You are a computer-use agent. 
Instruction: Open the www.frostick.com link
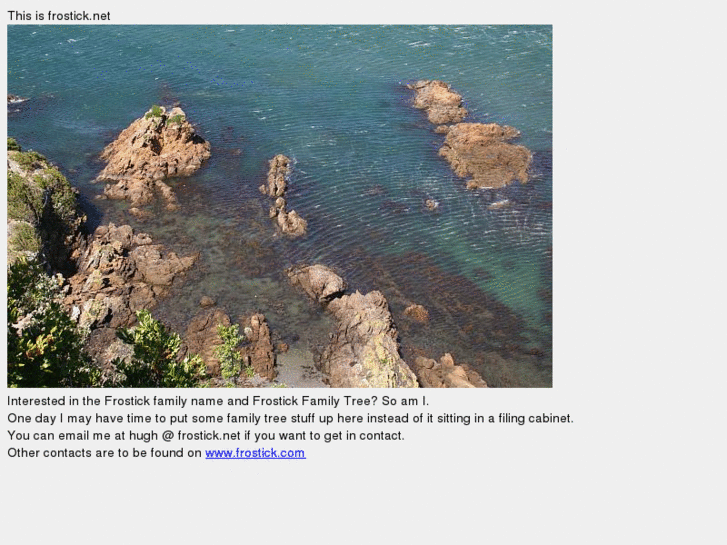point(255,453)
